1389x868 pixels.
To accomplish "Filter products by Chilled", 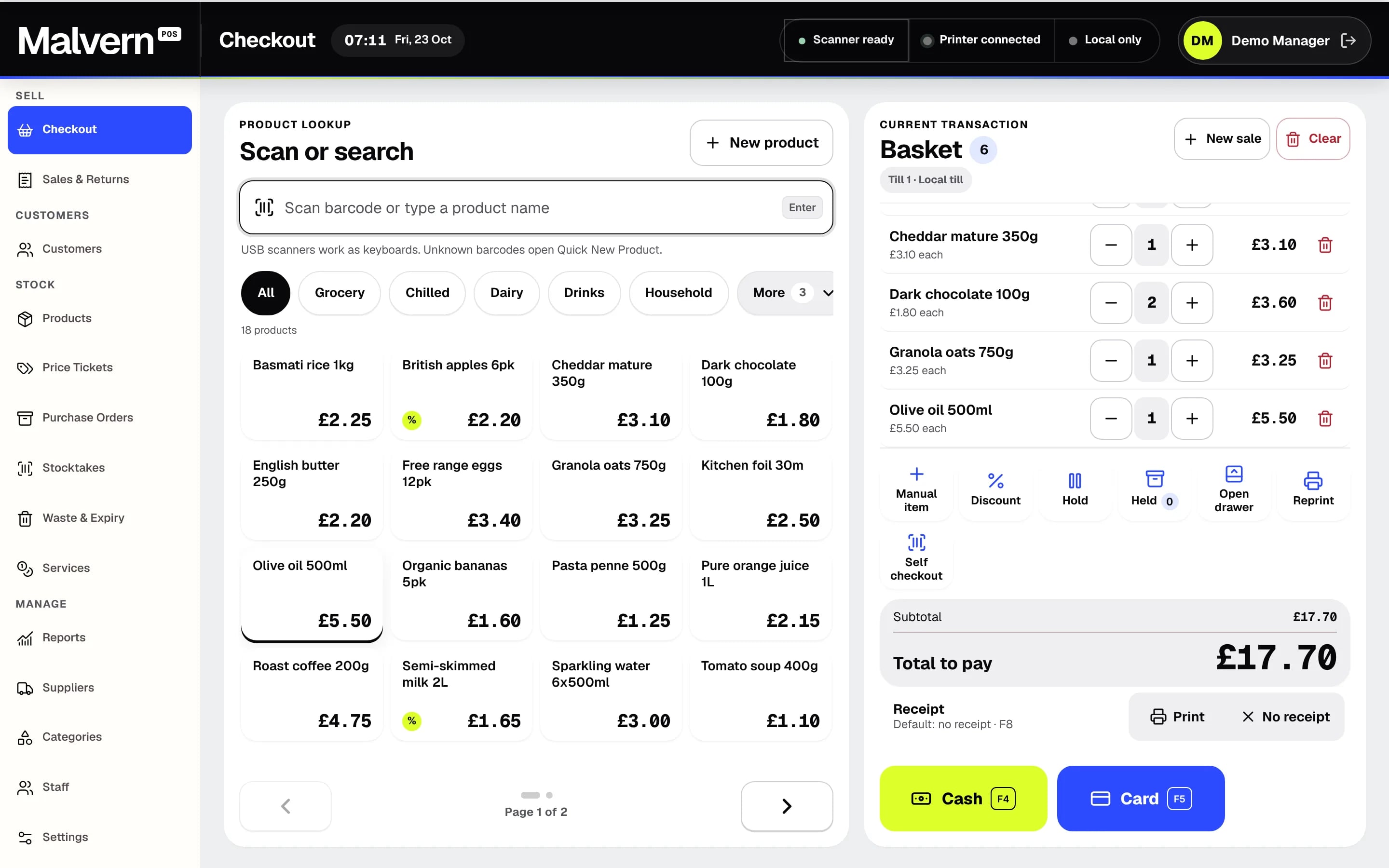I will (427, 293).
